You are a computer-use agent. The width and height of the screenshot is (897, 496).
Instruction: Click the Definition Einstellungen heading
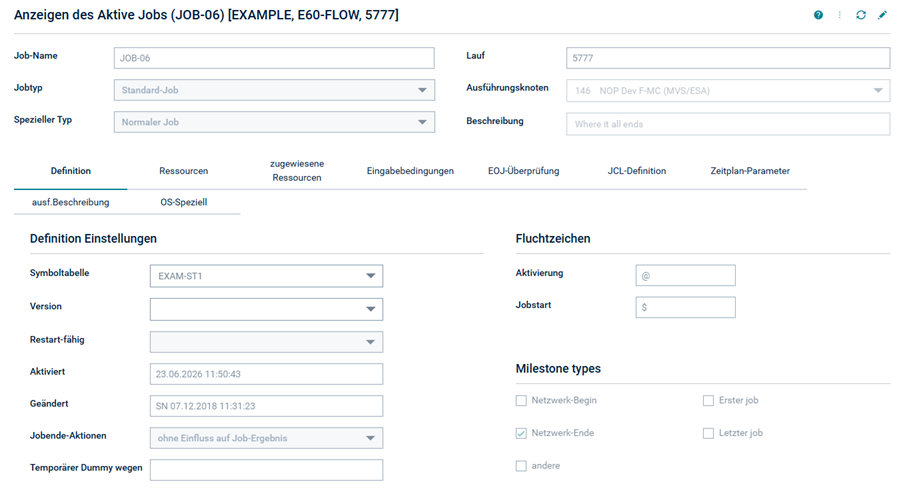93,239
